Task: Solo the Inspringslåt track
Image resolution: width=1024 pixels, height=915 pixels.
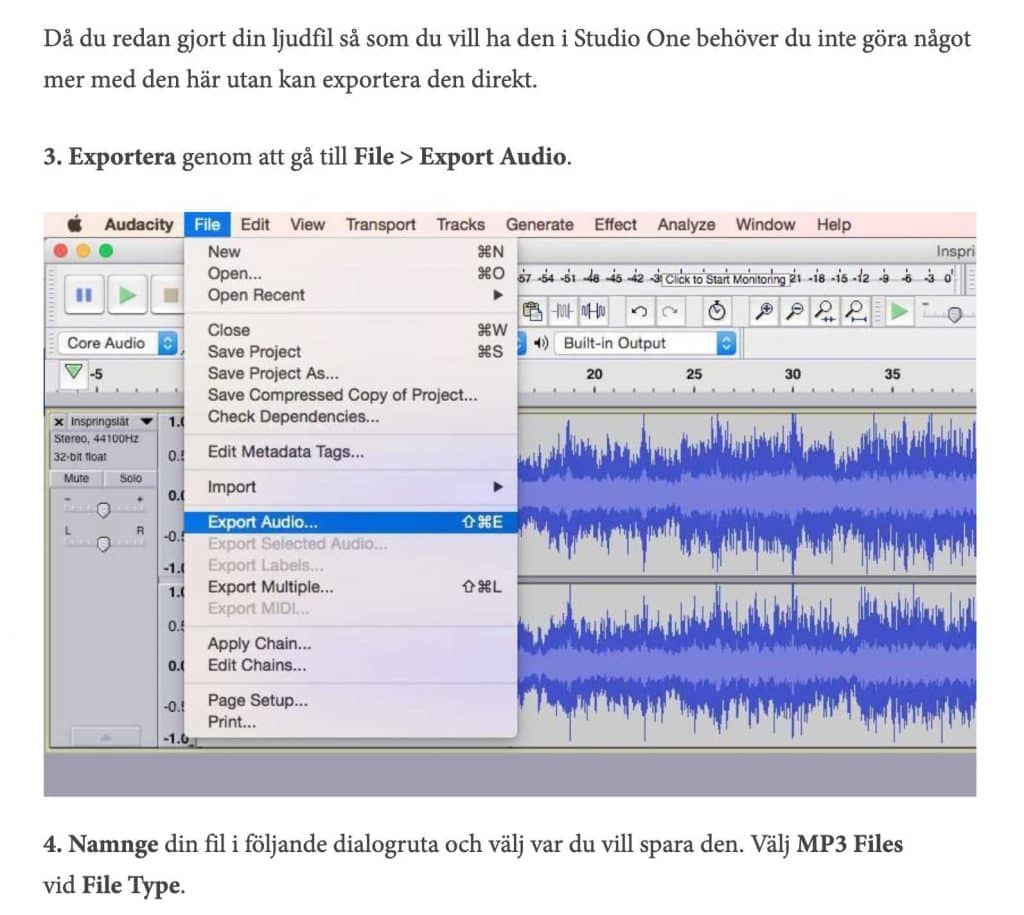Action: pyautogui.click(x=131, y=478)
